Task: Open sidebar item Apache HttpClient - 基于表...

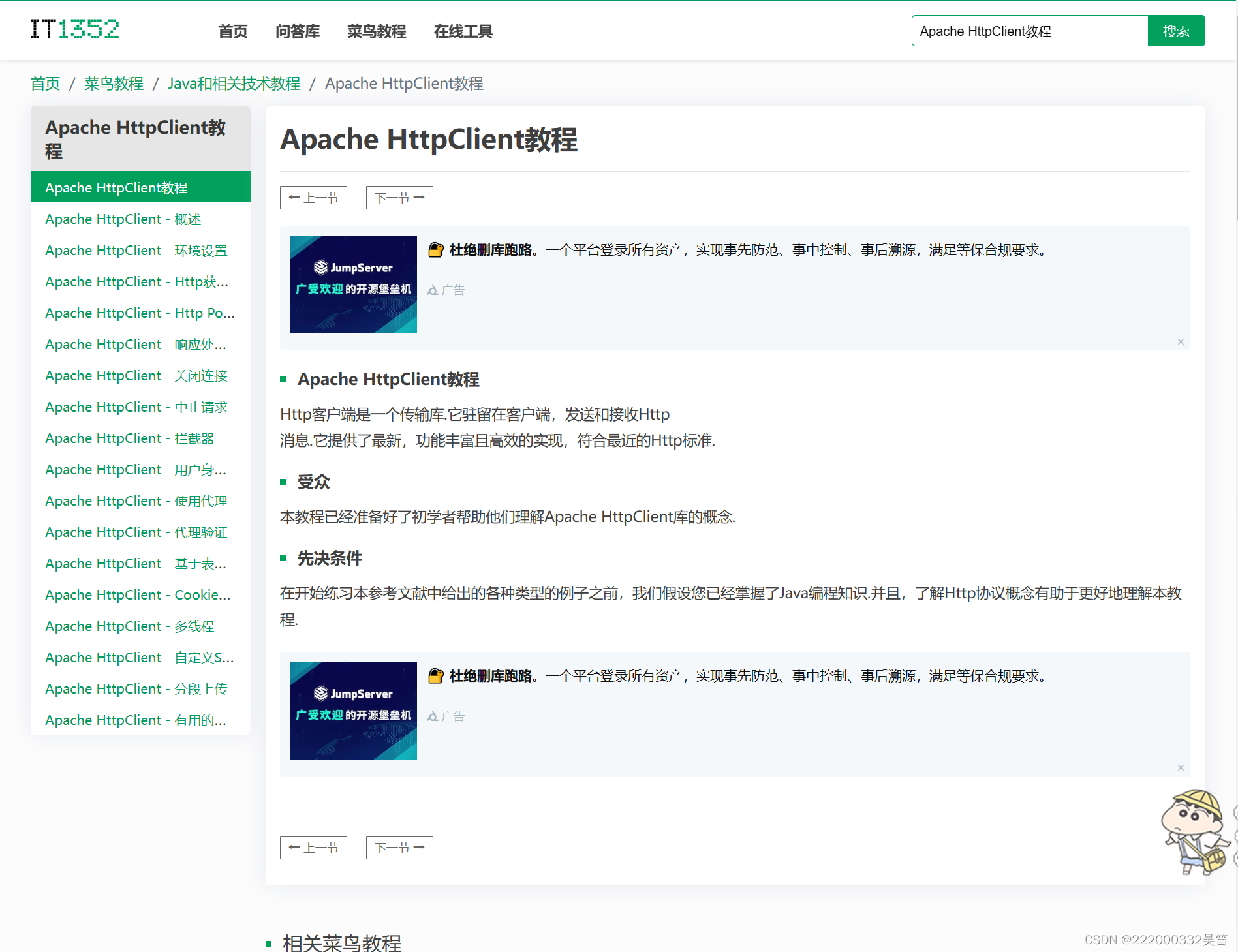Action: click(140, 564)
